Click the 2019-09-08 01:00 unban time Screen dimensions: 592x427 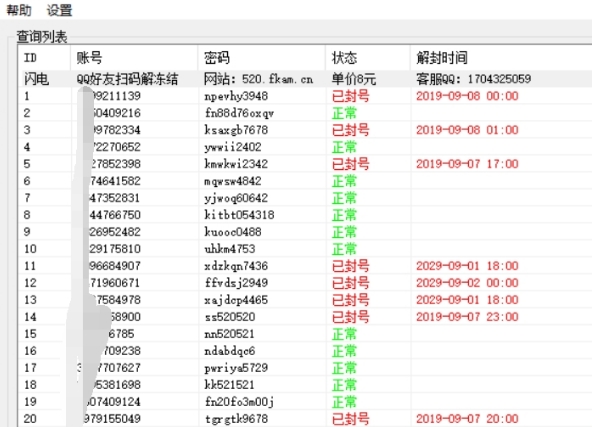[467, 130]
